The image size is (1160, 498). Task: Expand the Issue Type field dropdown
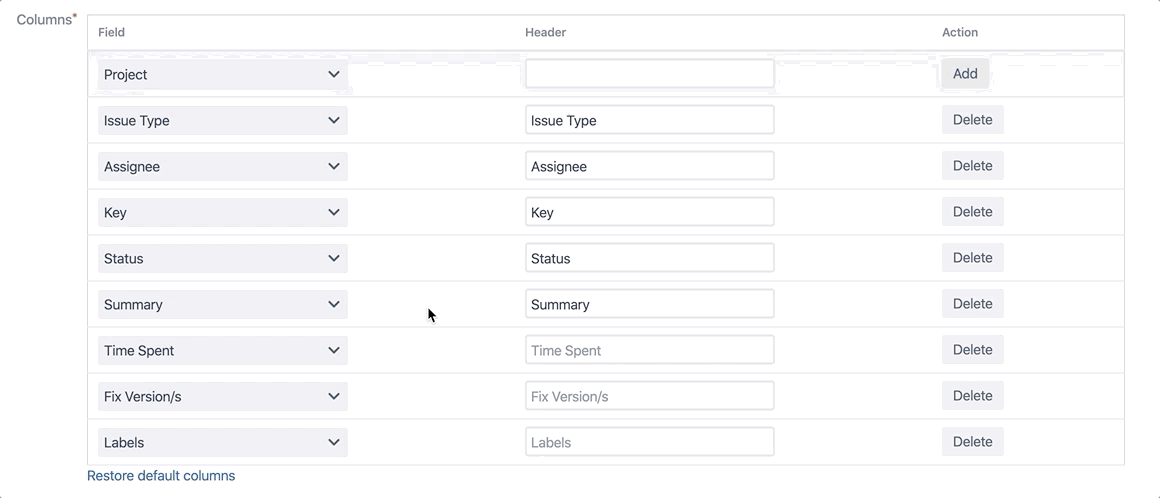222,120
